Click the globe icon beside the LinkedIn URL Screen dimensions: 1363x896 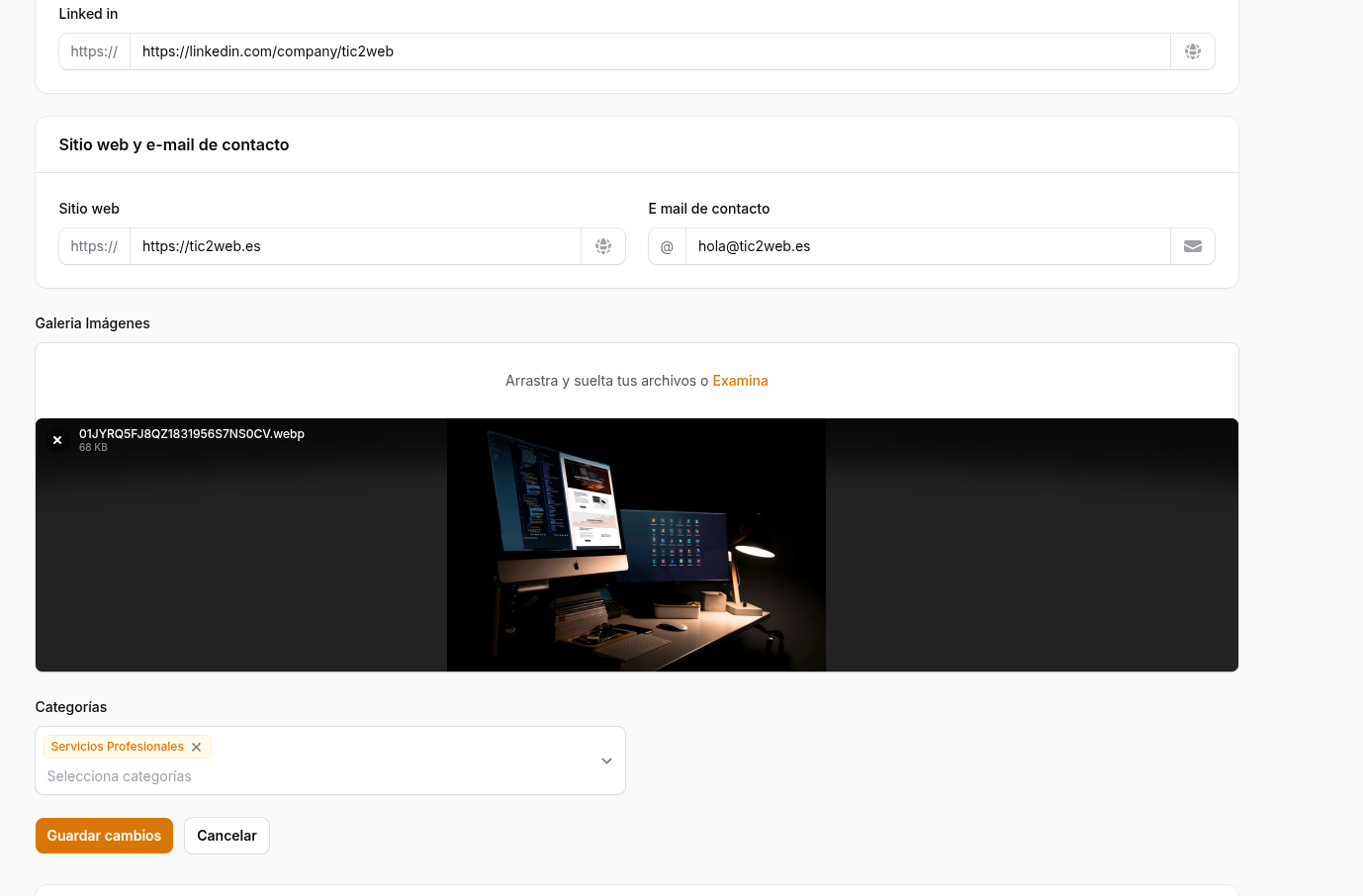pos(1192,50)
